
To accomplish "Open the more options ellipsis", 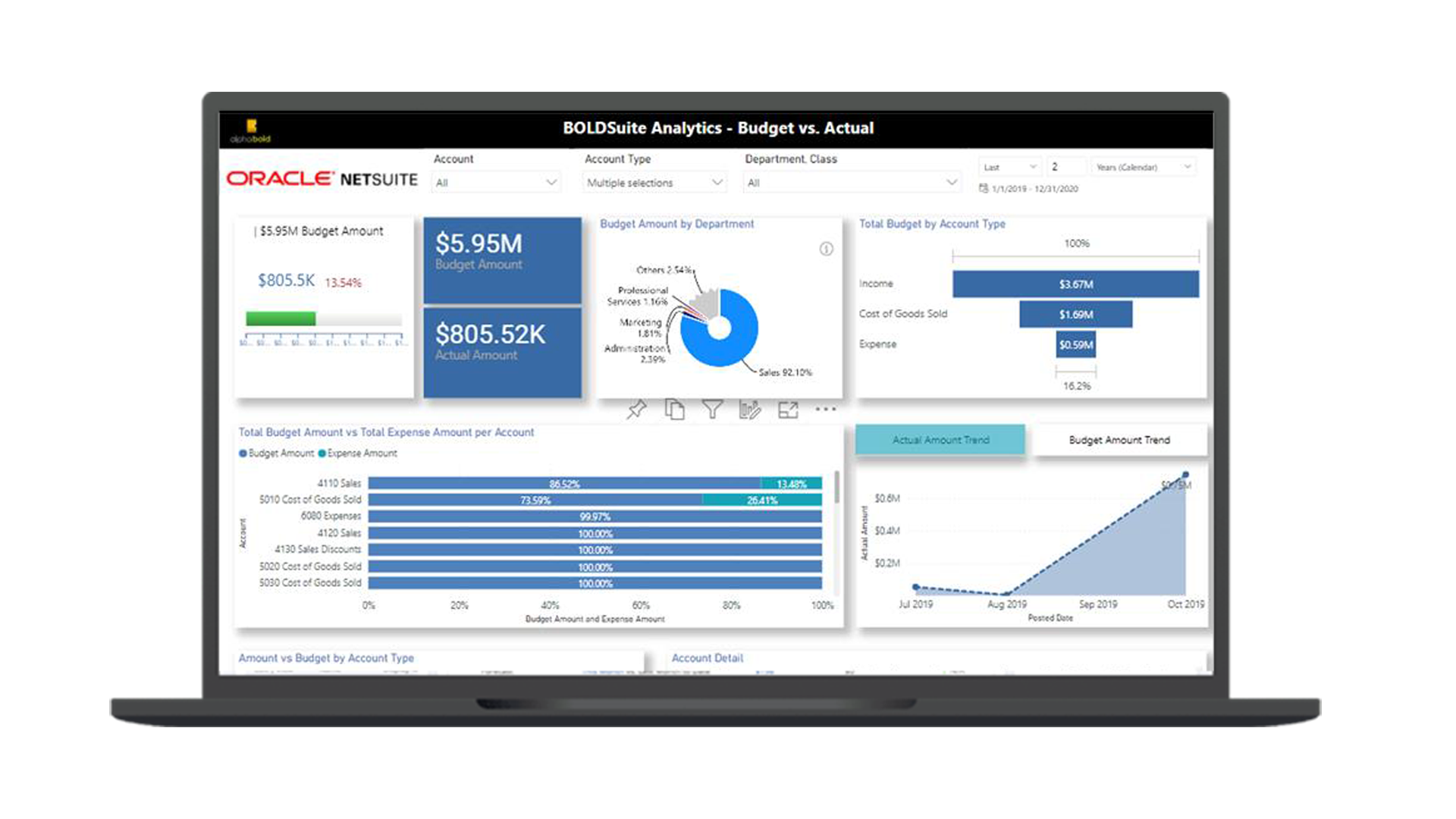I will pos(825,409).
